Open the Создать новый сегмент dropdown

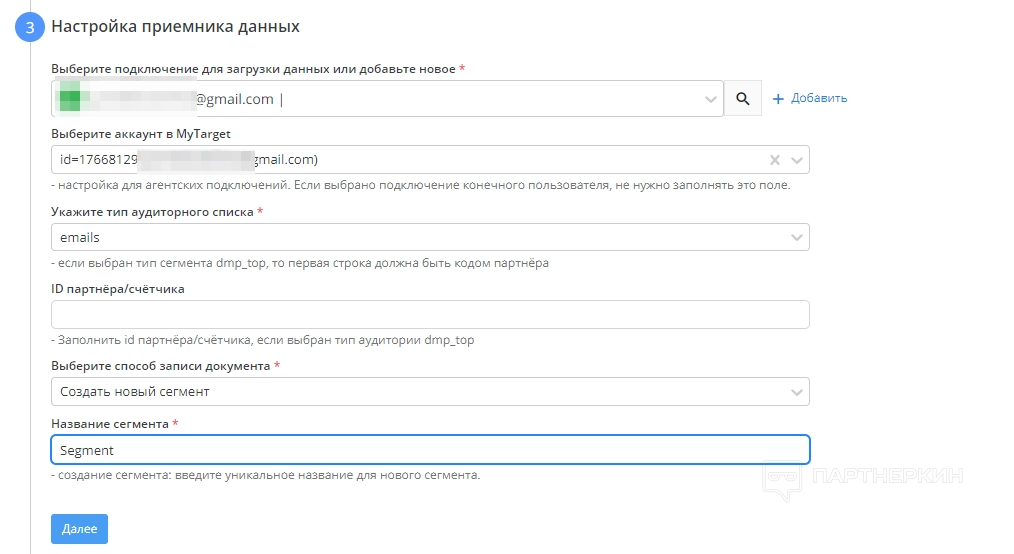click(400, 391)
